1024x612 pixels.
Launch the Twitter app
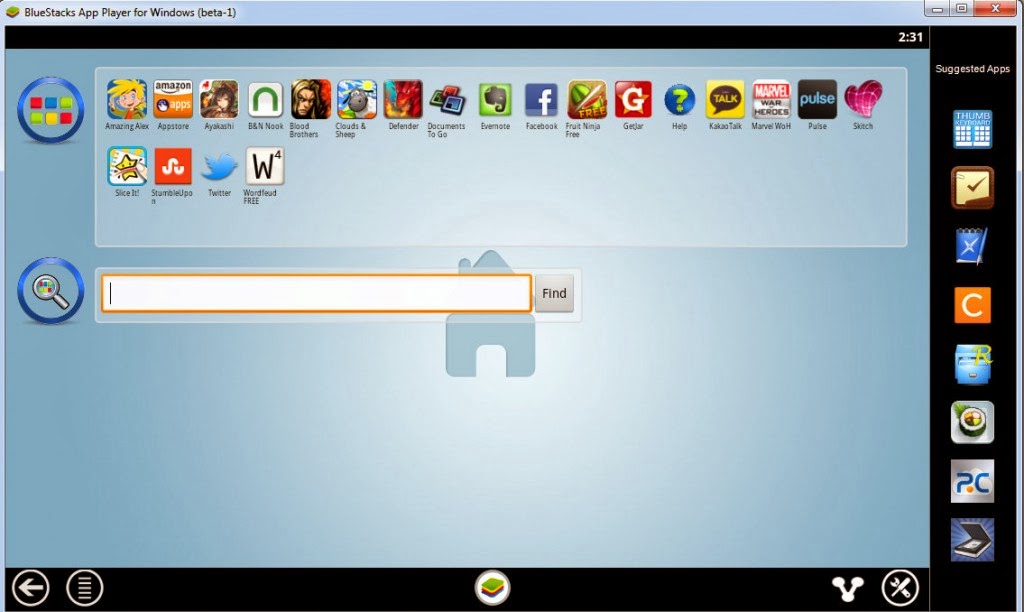[x=219, y=167]
